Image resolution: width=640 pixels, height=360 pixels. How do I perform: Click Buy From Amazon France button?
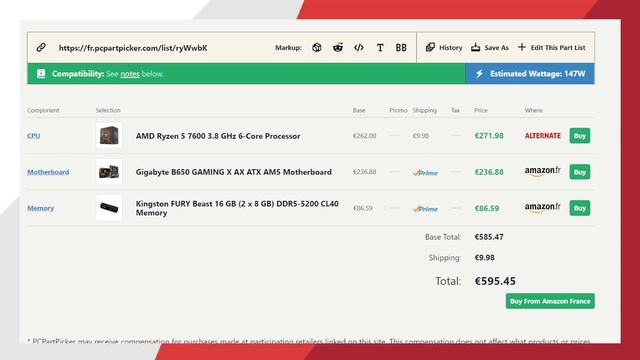pos(550,301)
